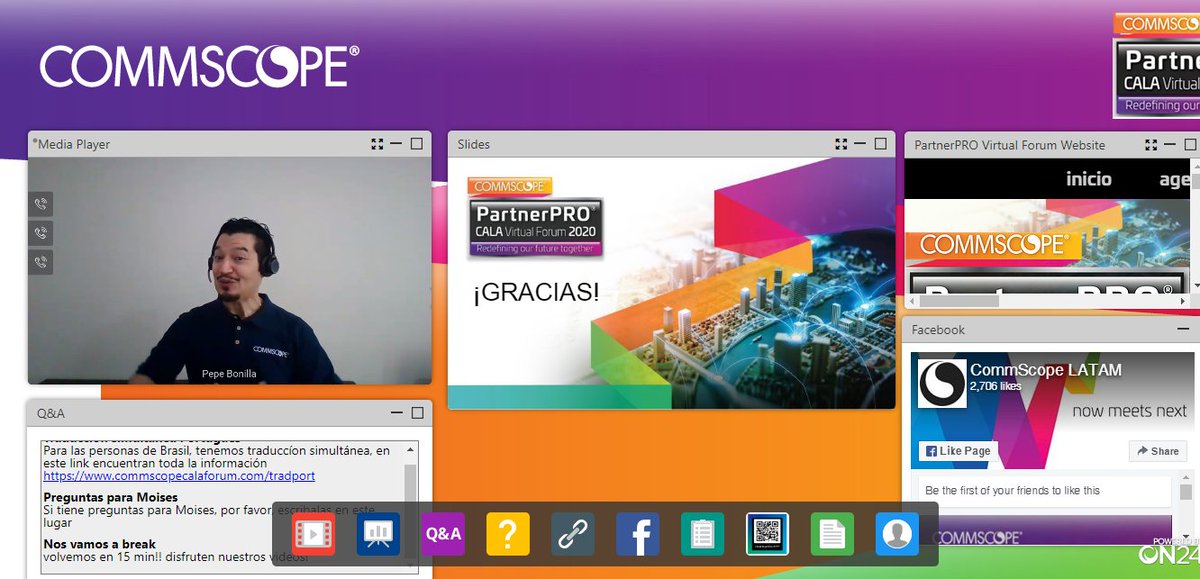Viewport: 1200px width, 579px height.
Task: Open the Slides presentation dock icon
Action: 378,534
